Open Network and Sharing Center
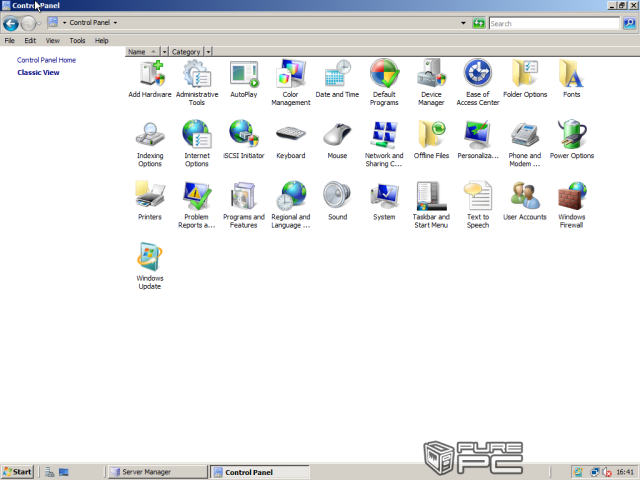Image resolution: width=640 pixels, height=480 pixels. [384, 144]
